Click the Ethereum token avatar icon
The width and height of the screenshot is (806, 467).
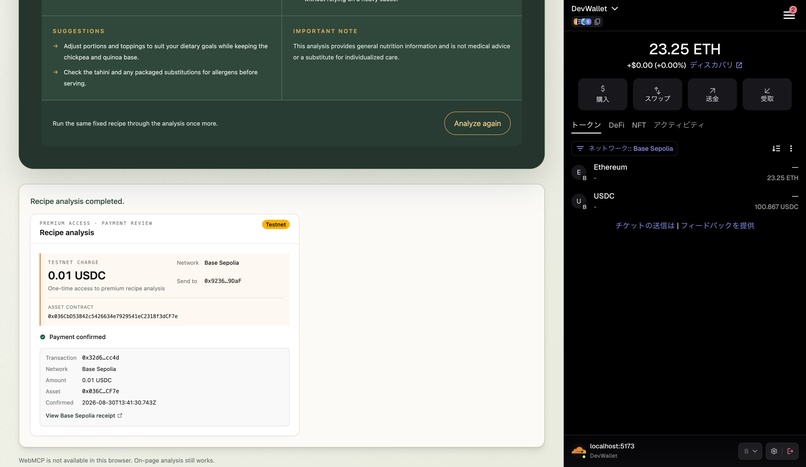point(579,172)
